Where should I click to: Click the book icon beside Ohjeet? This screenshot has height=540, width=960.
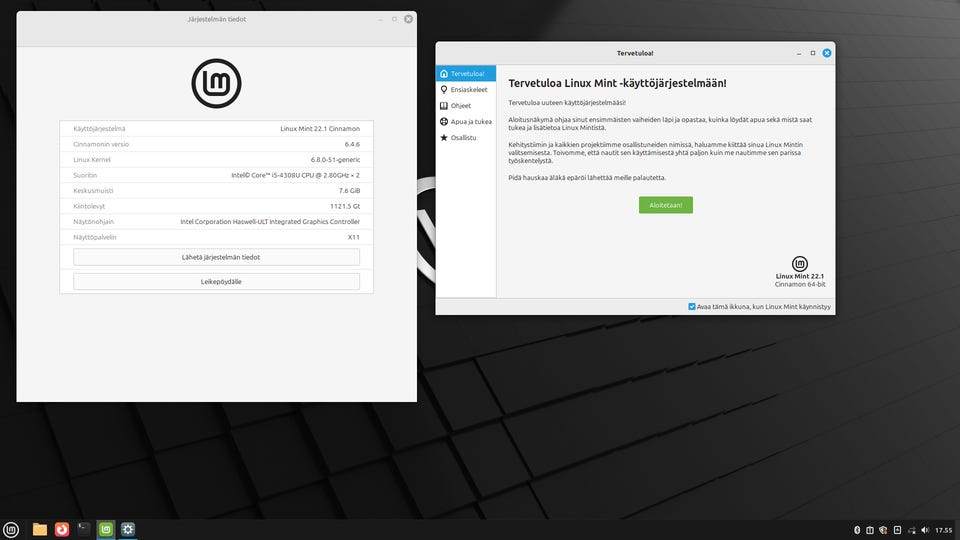pos(444,105)
